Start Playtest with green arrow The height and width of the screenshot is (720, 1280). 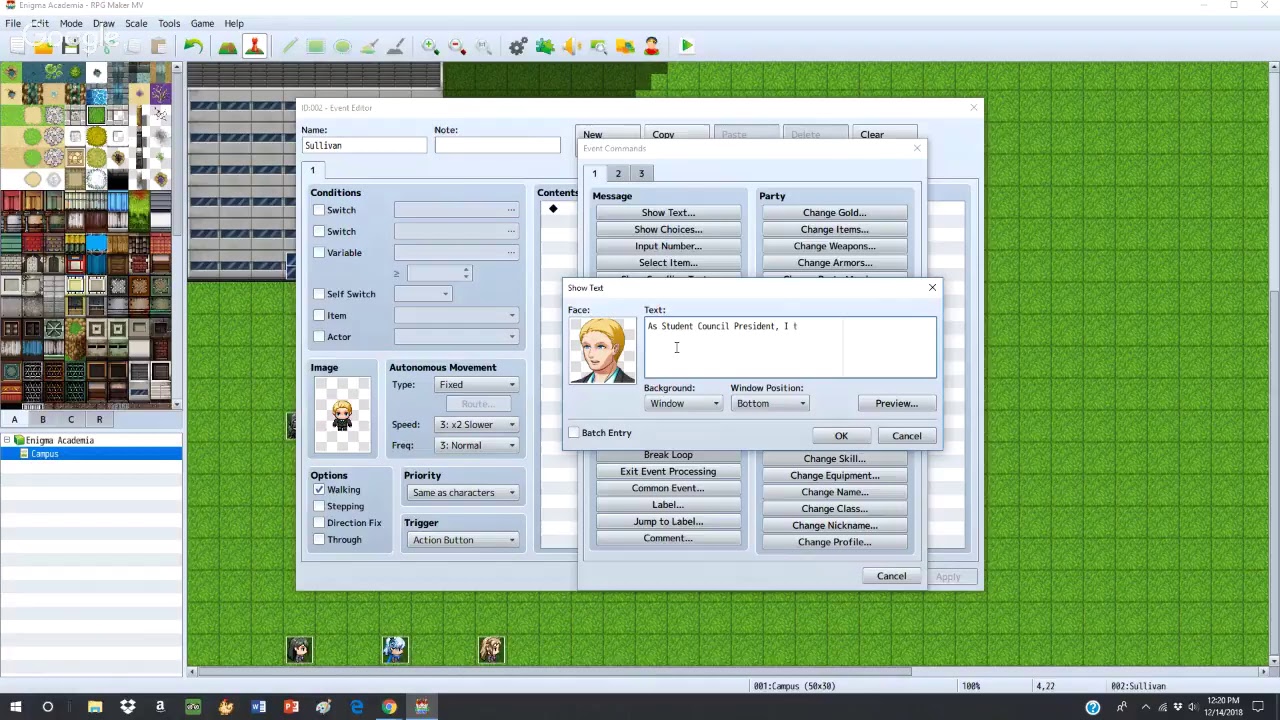coord(687,46)
